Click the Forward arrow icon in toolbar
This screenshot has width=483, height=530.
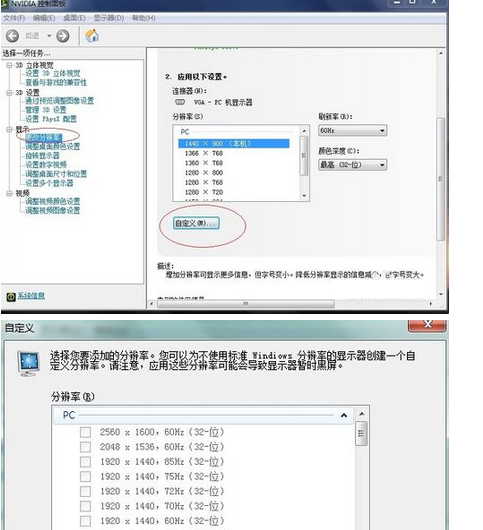click(x=63, y=35)
